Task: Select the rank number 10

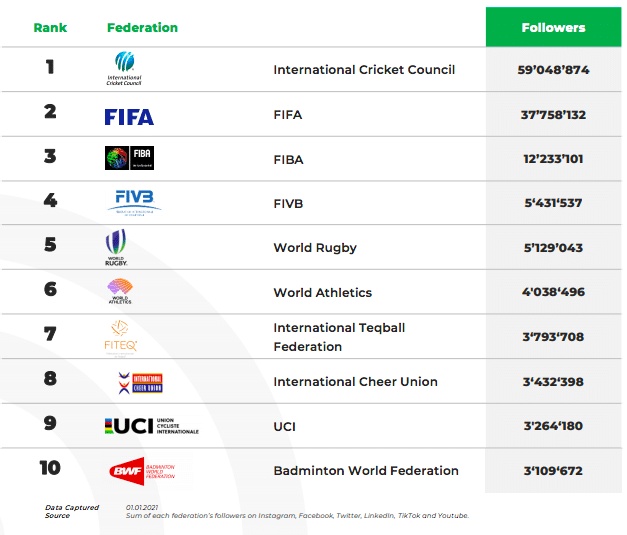Action: coord(50,467)
